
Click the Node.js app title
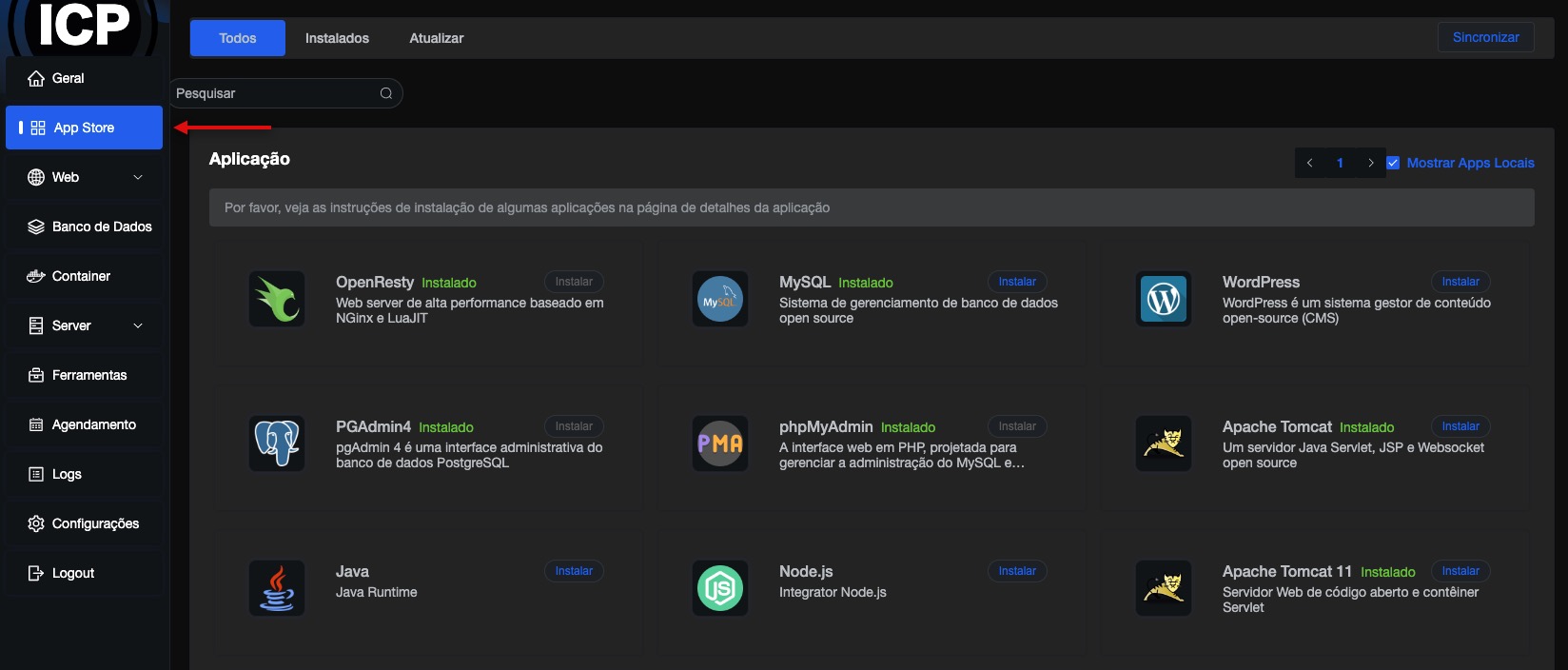click(x=806, y=571)
